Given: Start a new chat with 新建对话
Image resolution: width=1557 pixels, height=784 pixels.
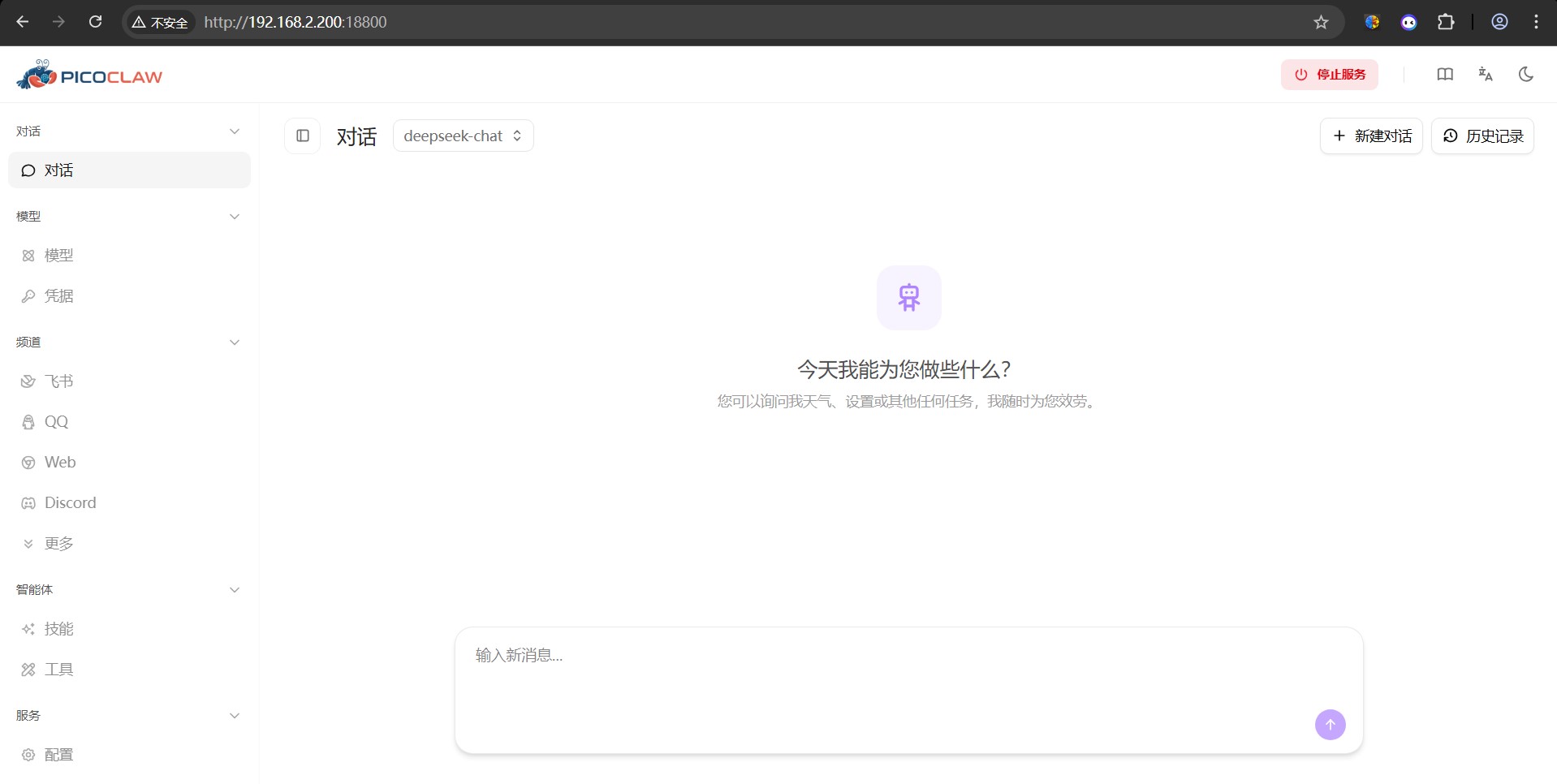Looking at the screenshot, I should 1371,136.
